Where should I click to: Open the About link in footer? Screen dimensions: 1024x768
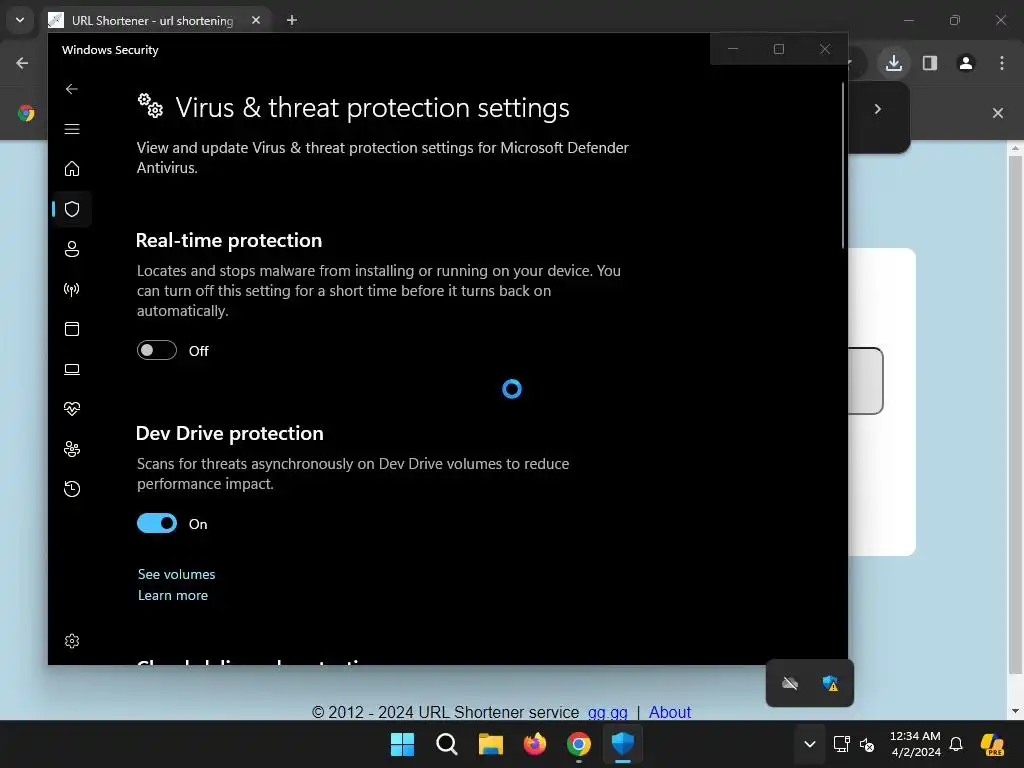(669, 712)
